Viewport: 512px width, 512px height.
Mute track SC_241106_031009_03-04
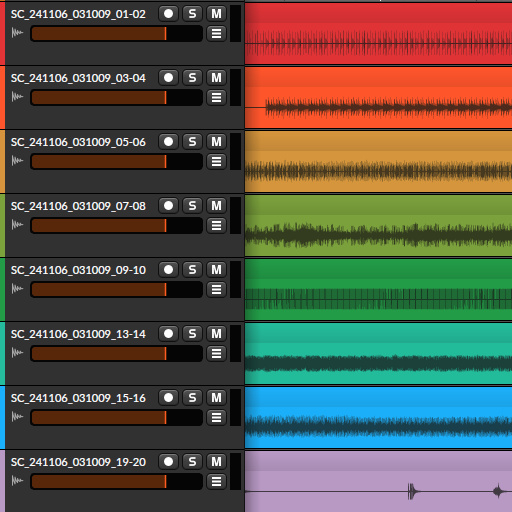click(216, 78)
